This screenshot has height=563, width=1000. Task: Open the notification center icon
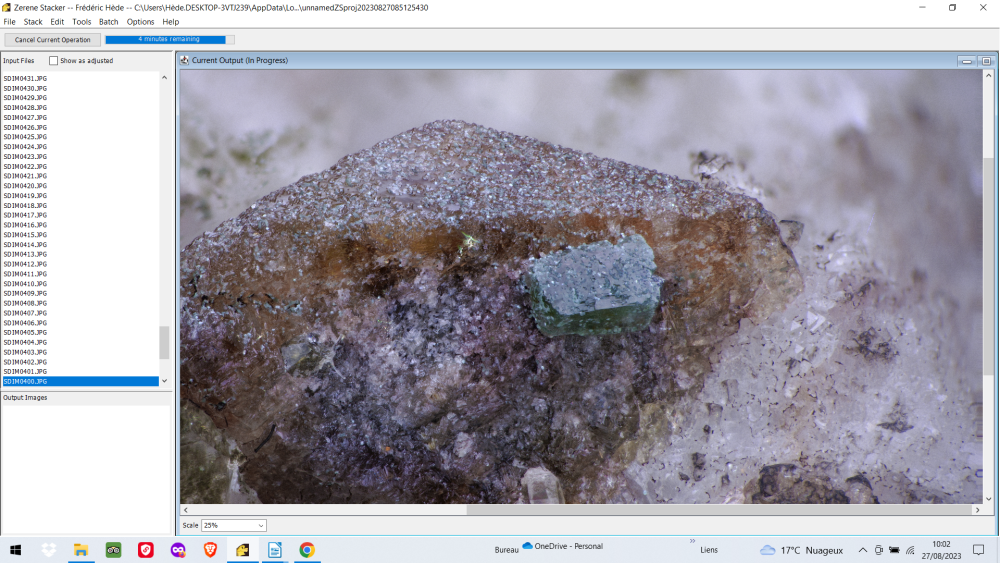tap(978, 550)
